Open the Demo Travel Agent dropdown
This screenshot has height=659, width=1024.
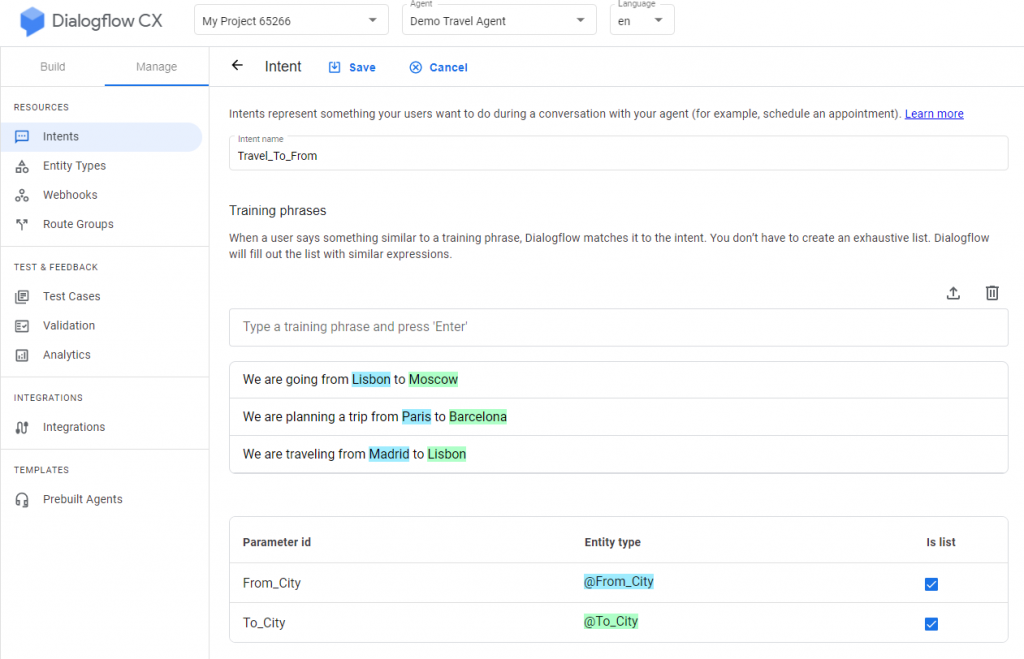click(499, 20)
